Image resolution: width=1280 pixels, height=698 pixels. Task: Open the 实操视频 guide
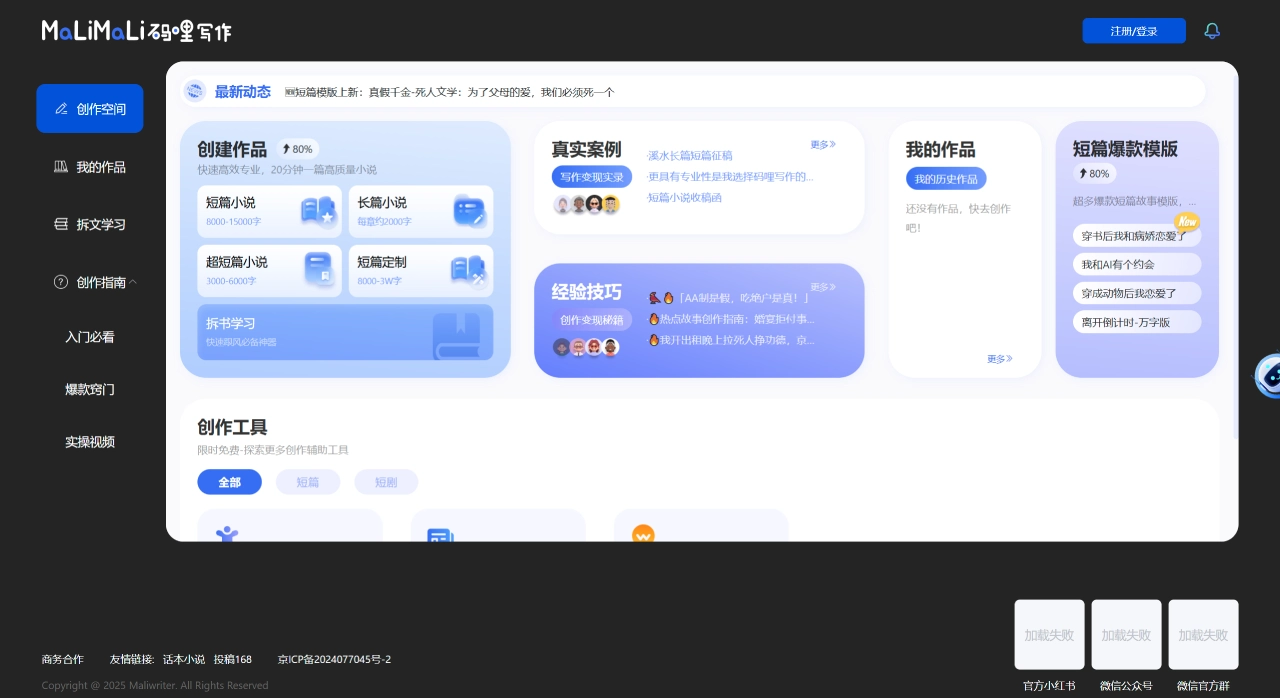(x=90, y=442)
